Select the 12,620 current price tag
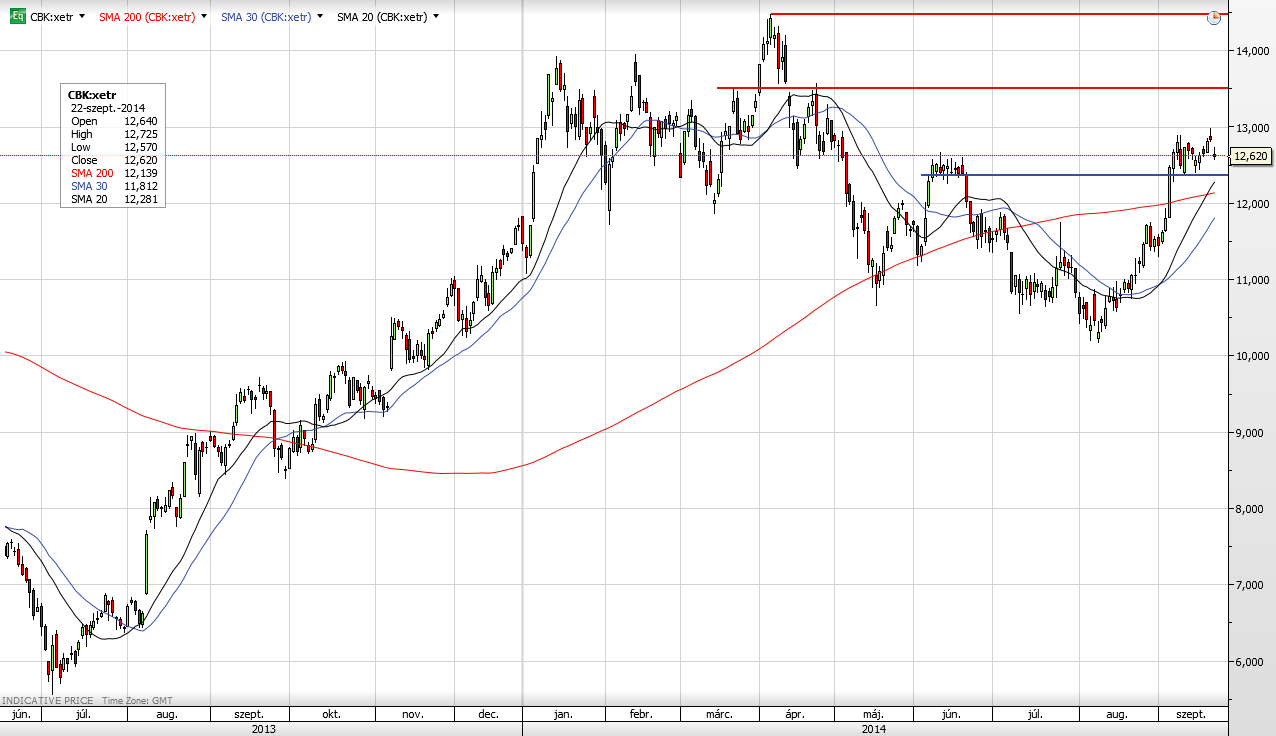 [1249, 156]
